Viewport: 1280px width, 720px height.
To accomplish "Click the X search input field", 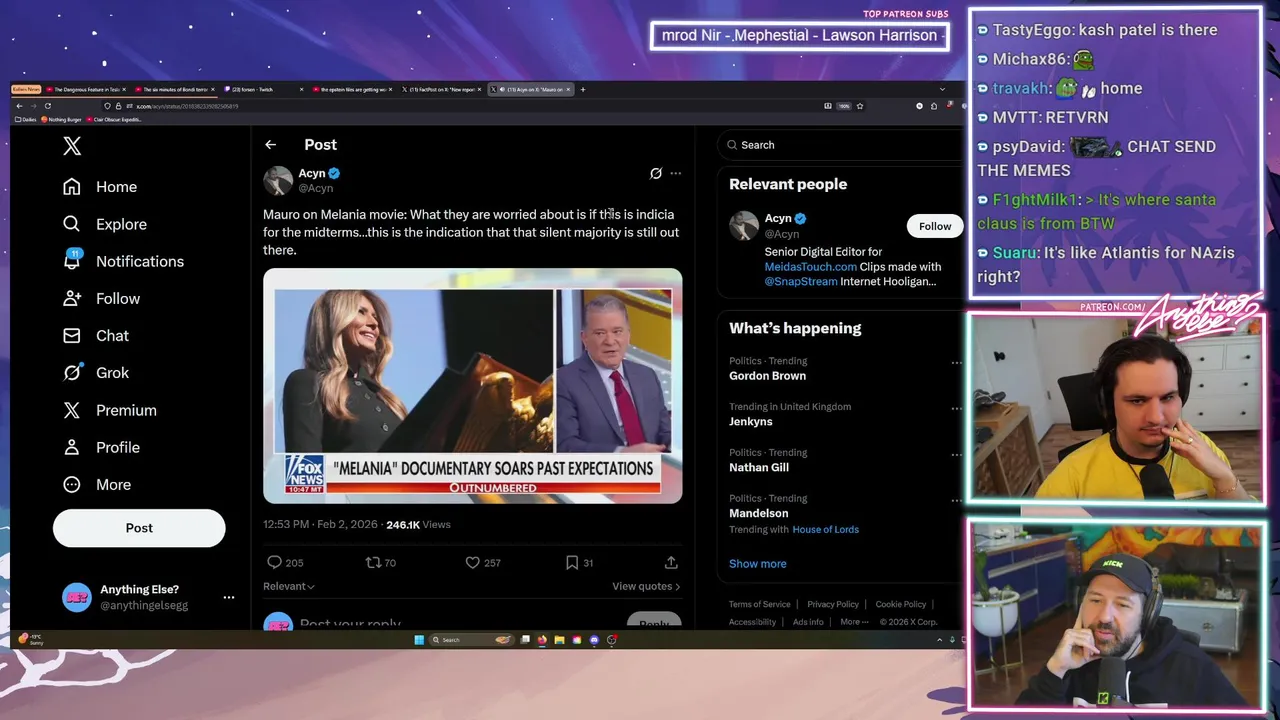I will [840, 145].
